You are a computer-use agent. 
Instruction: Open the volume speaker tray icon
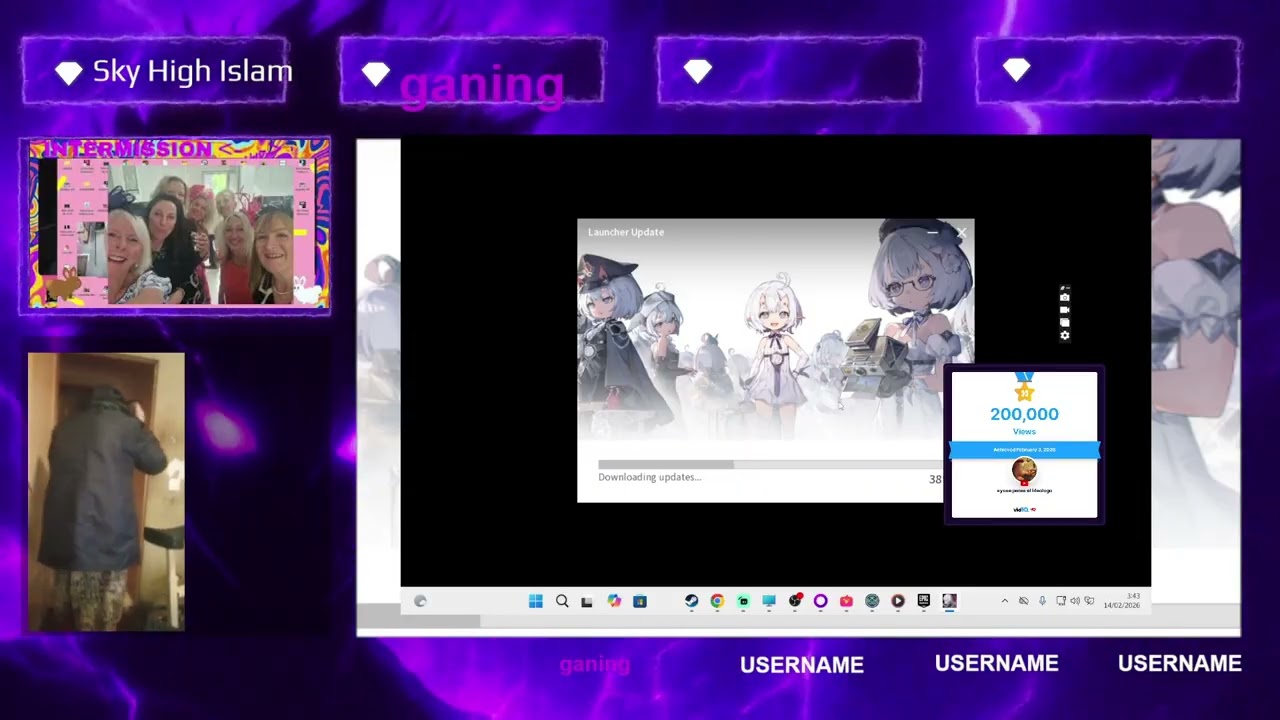pyautogui.click(x=1075, y=601)
